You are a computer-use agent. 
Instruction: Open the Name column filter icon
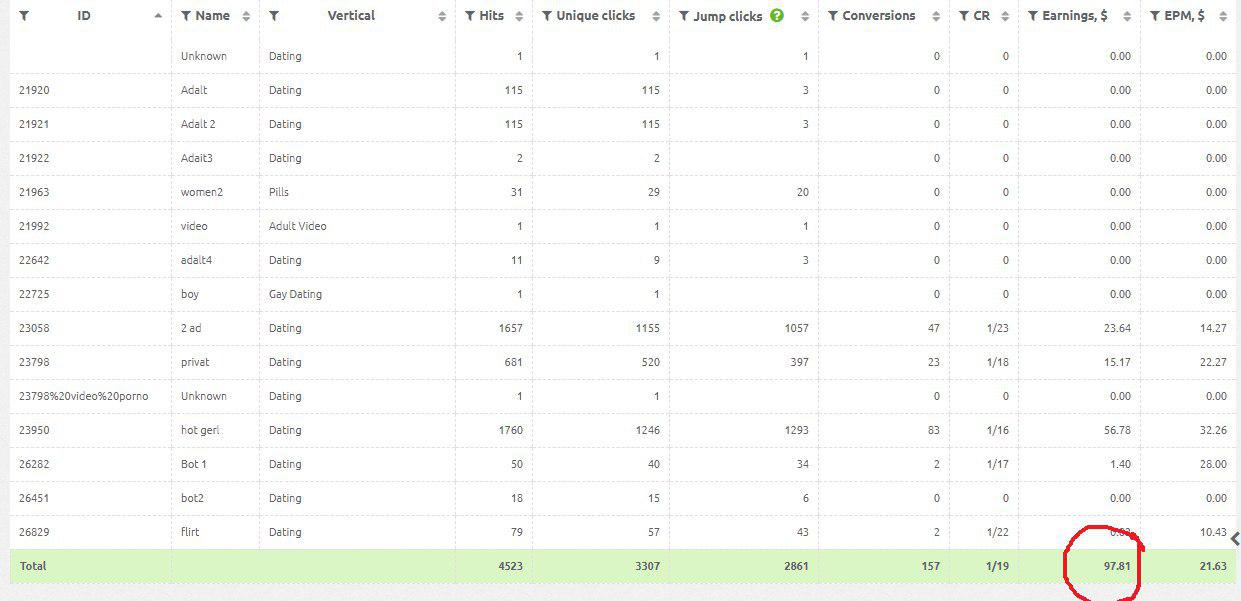point(186,16)
